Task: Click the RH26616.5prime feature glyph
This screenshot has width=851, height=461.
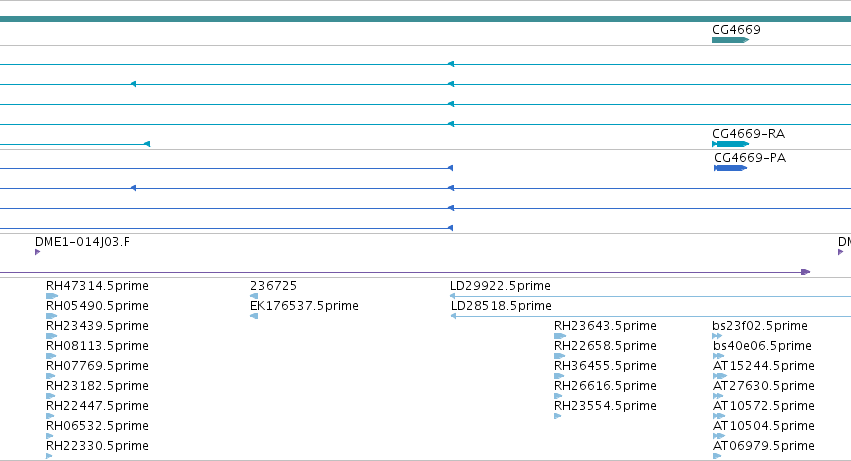Action: click(x=558, y=396)
